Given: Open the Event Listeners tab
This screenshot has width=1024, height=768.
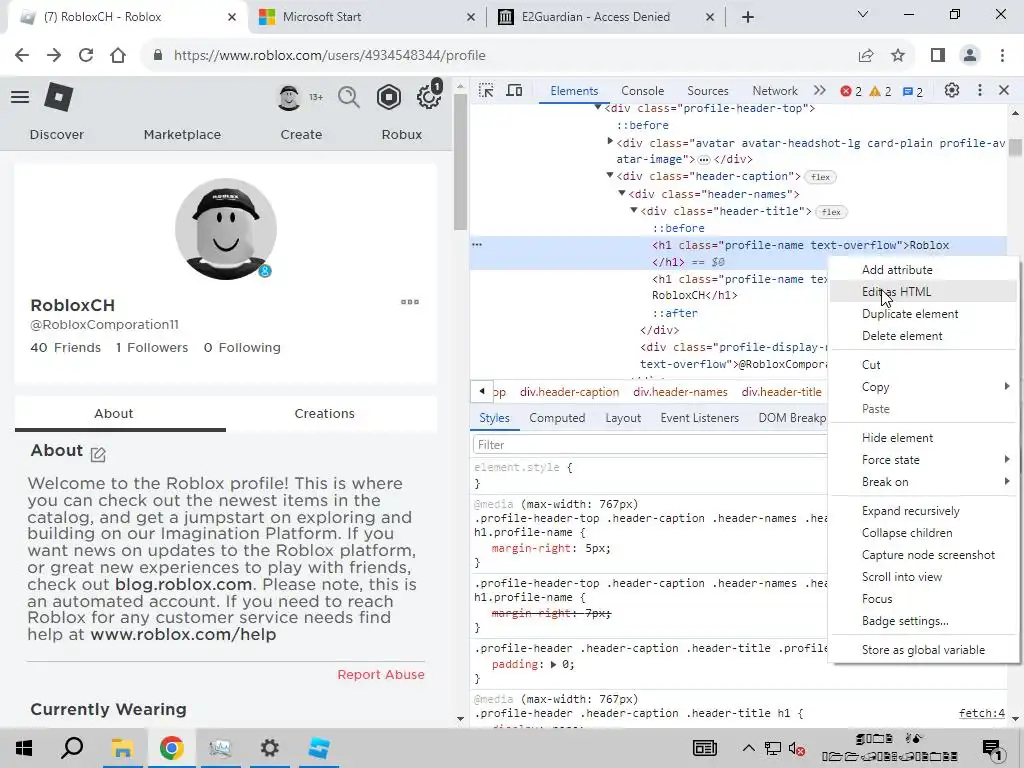Looking at the screenshot, I should coord(699,418).
